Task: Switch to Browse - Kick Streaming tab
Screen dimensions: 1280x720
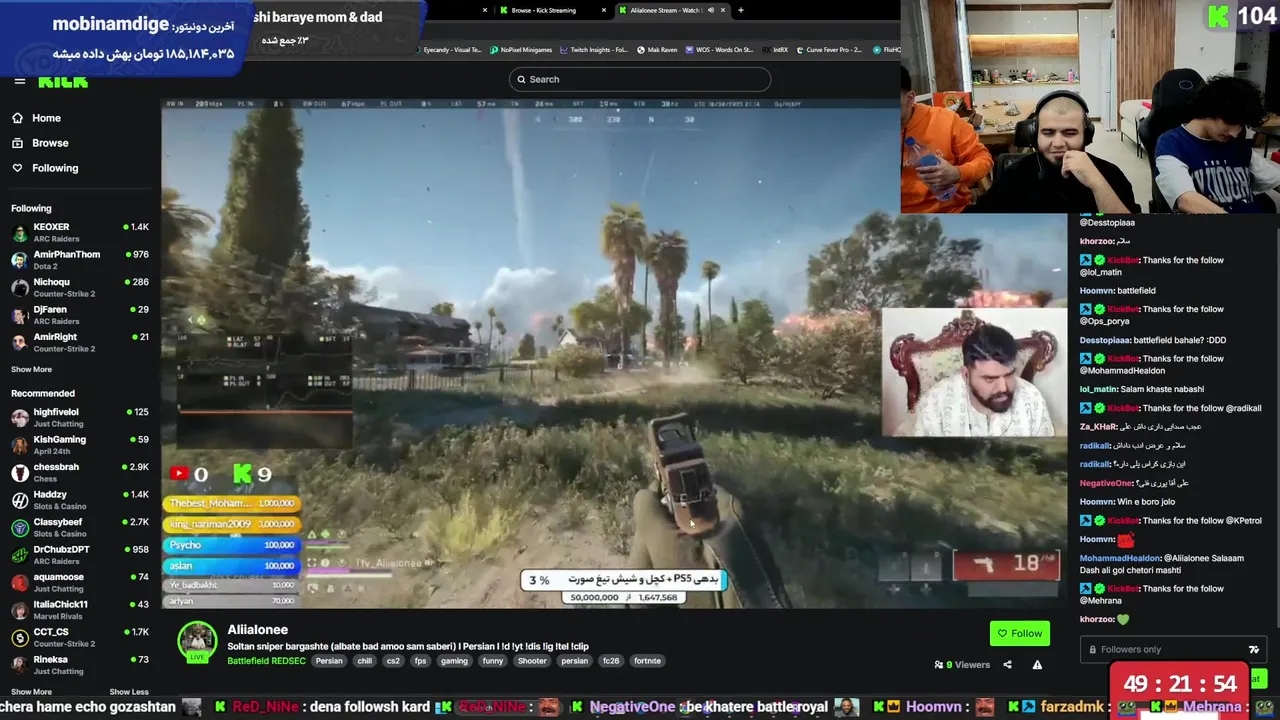Action: click(545, 10)
